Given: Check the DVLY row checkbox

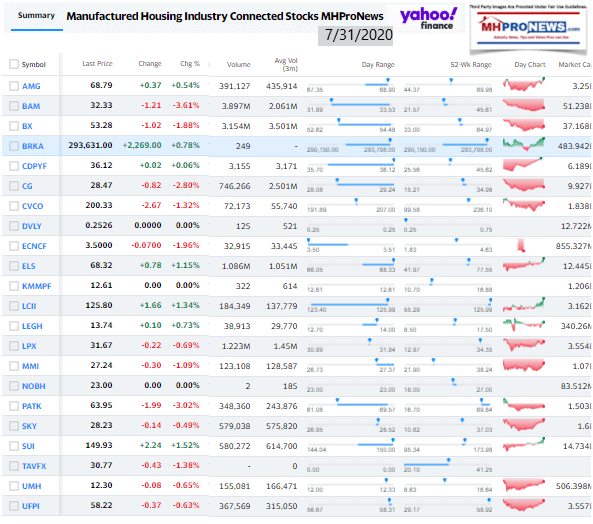Looking at the screenshot, I should tap(14, 226).
